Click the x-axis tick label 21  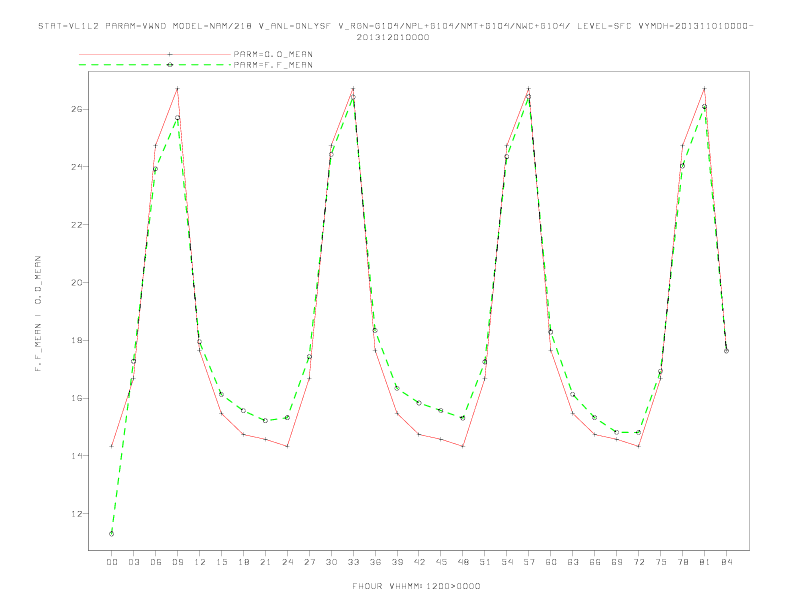[x=265, y=562]
